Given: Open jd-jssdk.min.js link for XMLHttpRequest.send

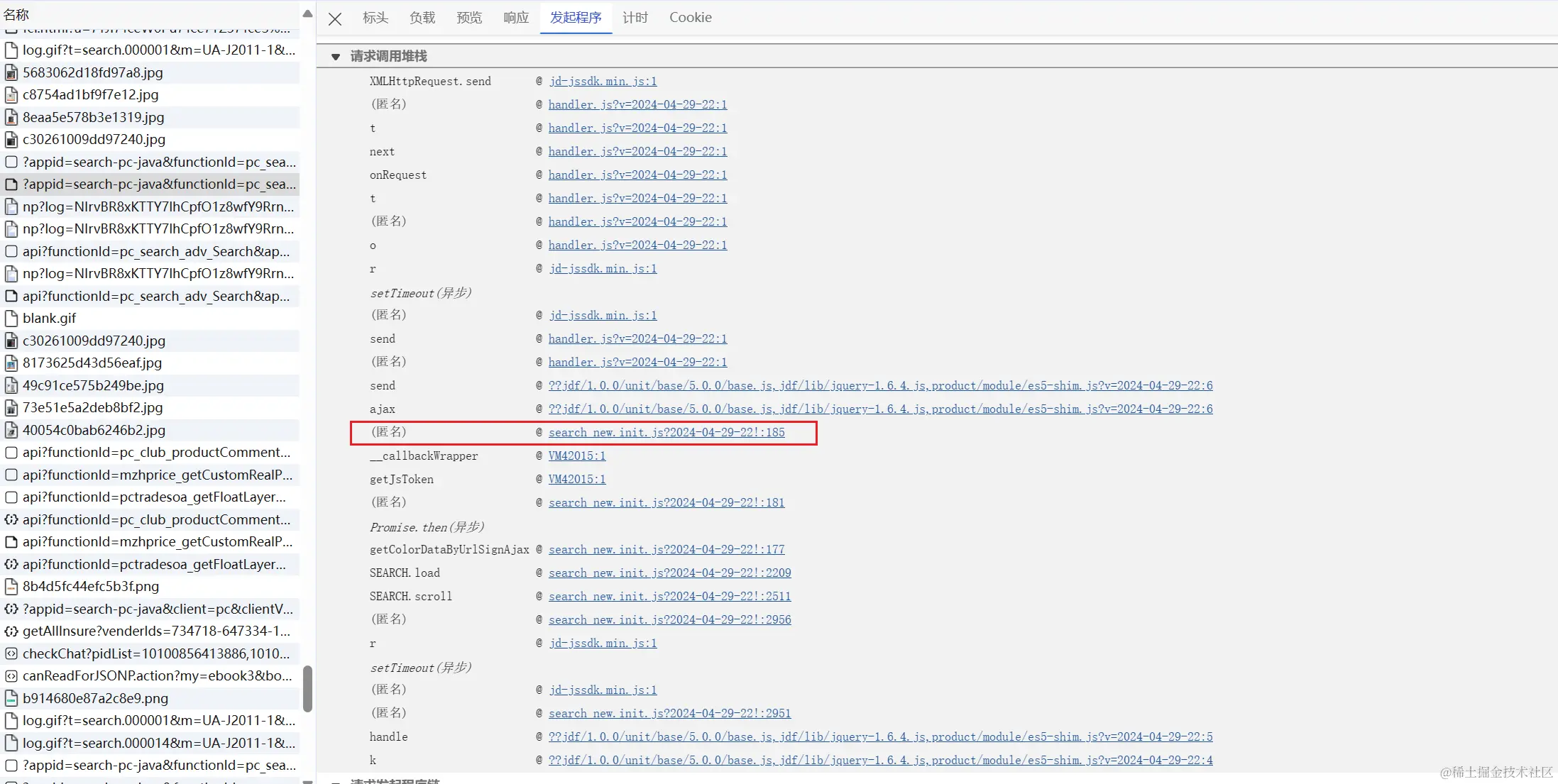Looking at the screenshot, I should [603, 81].
